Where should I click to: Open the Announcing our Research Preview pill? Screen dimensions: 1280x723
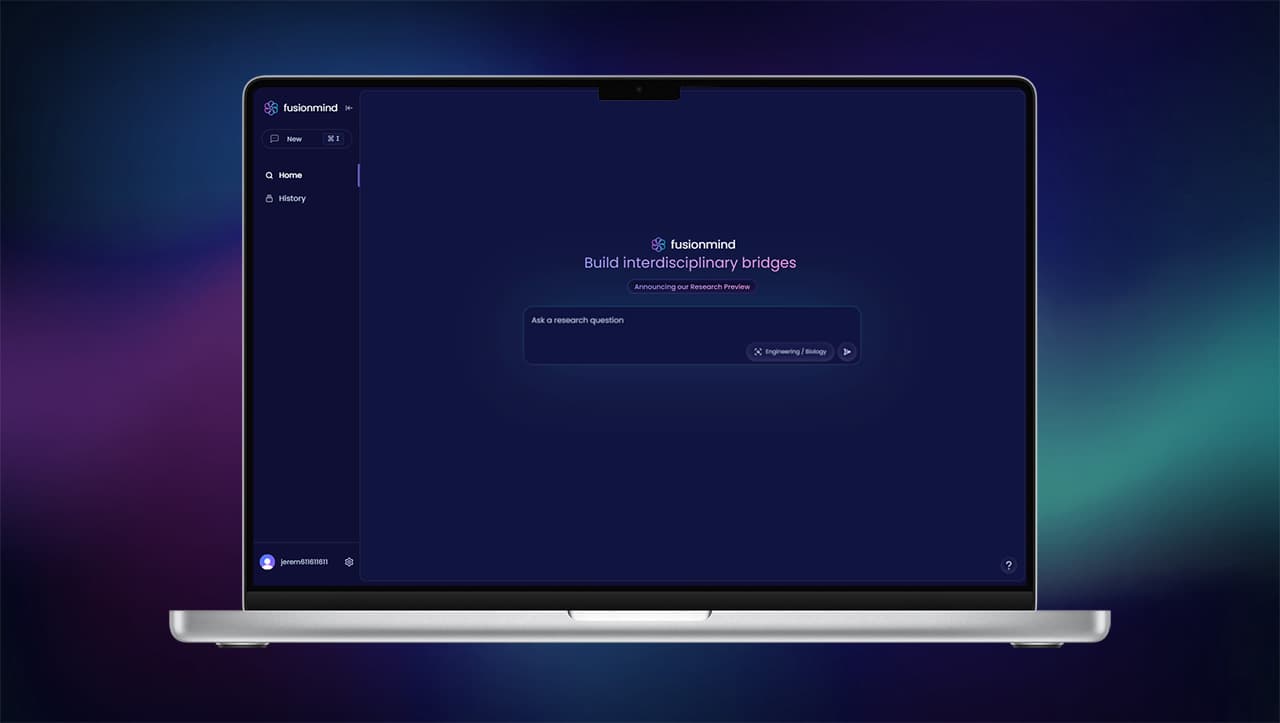[x=691, y=287]
